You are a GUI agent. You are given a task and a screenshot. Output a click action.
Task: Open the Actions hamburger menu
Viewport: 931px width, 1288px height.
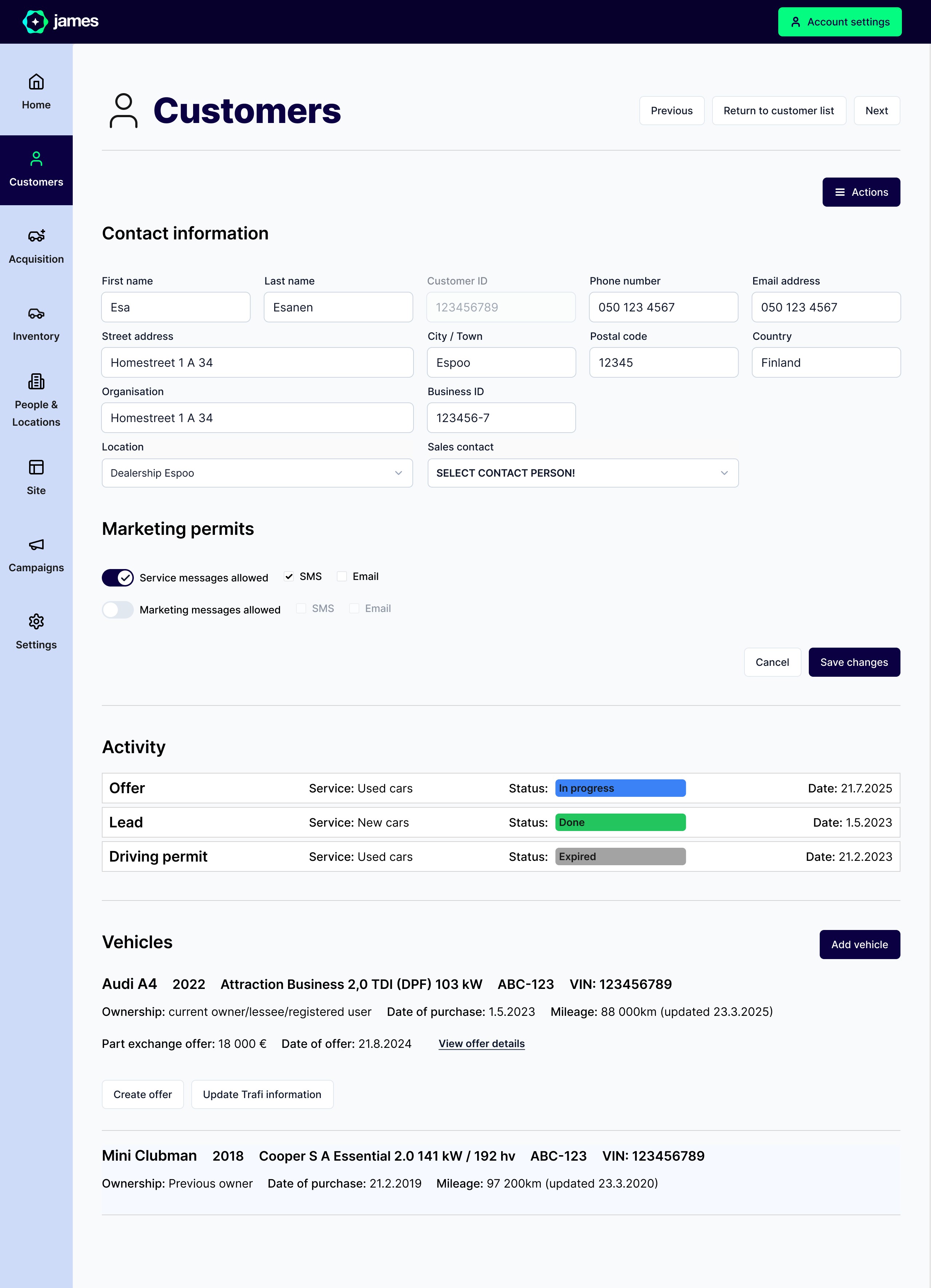click(860, 192)
